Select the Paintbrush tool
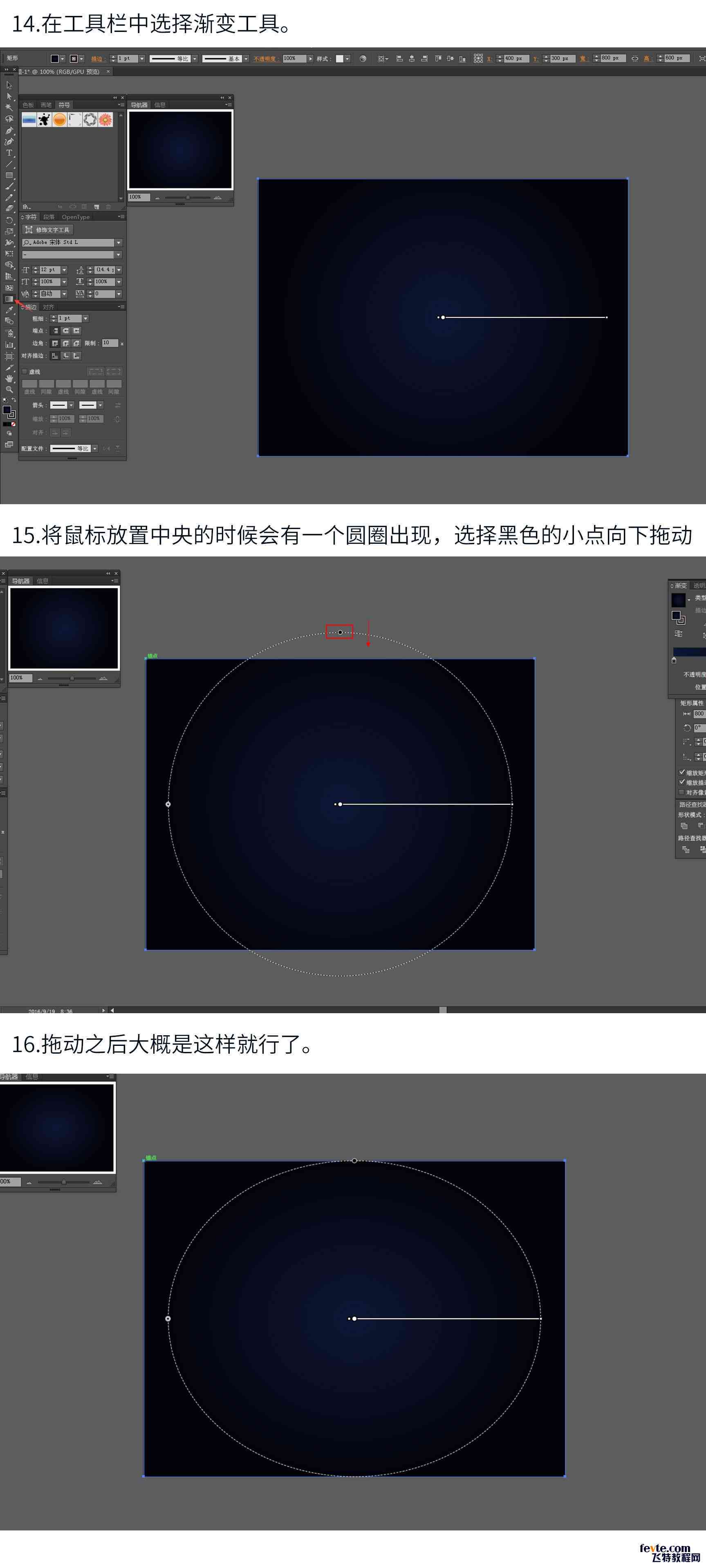The height and width of the screenshot is (1568, 706). pyautogui.click(x=9, y=186)
